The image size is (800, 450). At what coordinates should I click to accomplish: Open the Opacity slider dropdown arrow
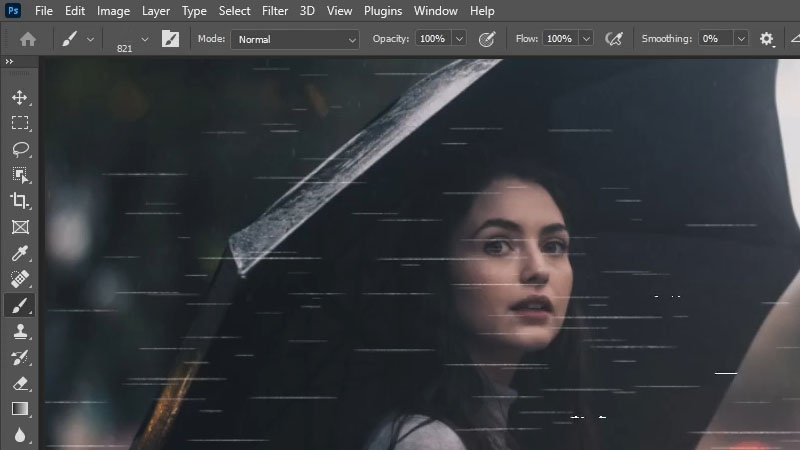click(x=459, y=39)
